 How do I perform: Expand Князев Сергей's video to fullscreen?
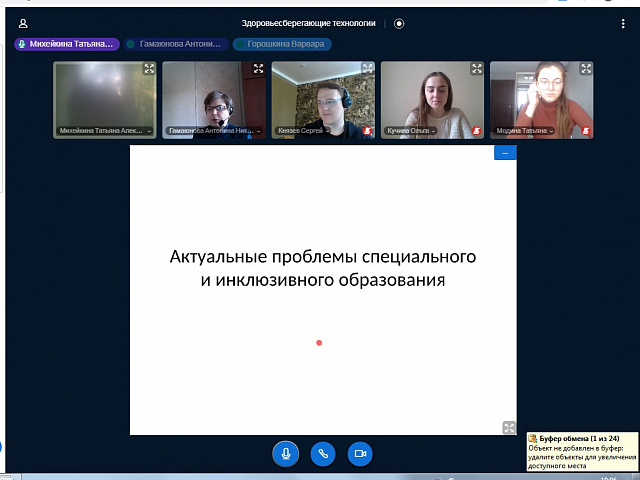point(367,69)
